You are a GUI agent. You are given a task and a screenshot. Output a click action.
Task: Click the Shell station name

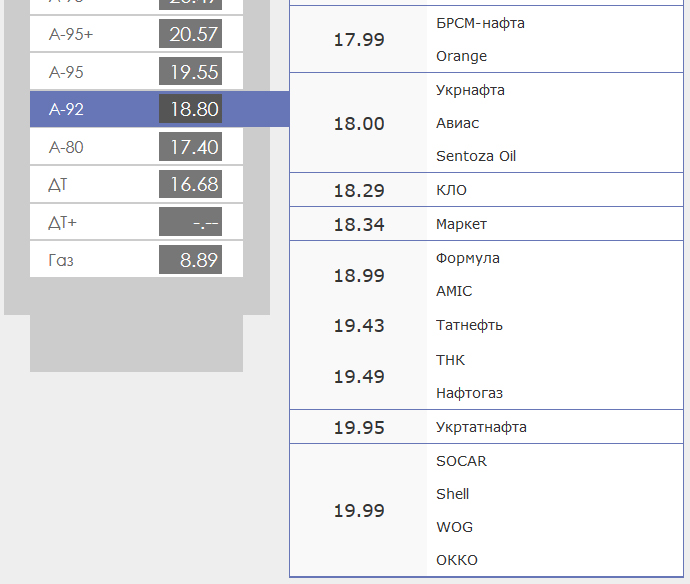coord(452,494)
